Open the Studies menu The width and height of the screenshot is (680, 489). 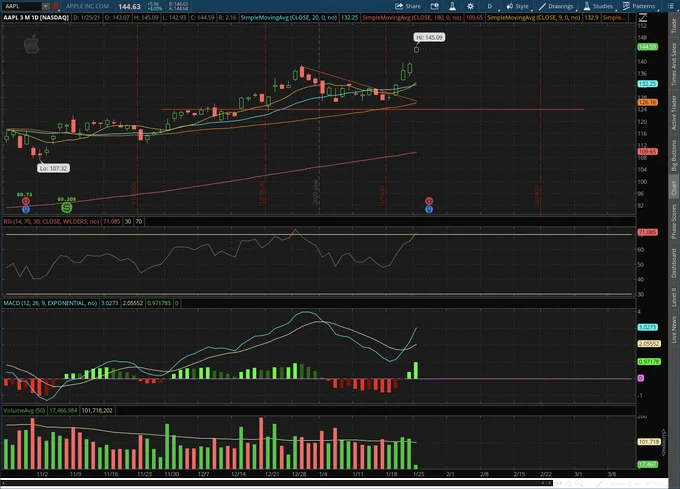coord(598,6)
